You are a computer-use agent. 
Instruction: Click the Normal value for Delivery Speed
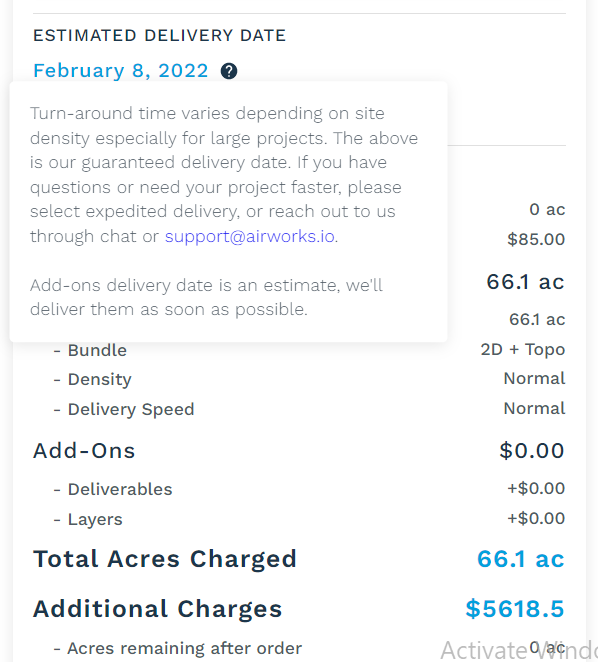pyautogui.click(x=534, y=409)
